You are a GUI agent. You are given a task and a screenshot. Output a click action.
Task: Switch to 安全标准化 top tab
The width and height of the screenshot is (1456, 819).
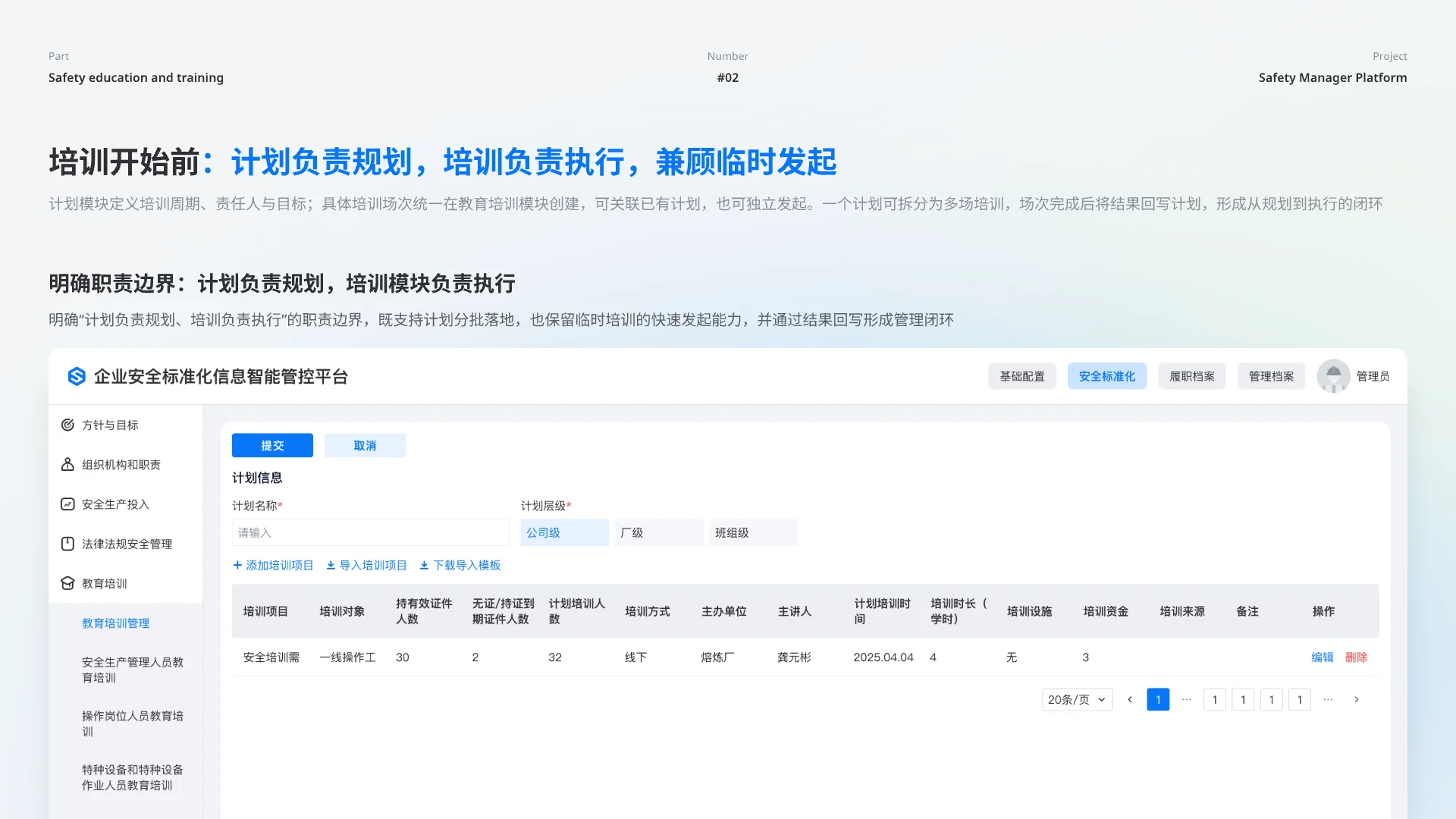[1107, 376]
